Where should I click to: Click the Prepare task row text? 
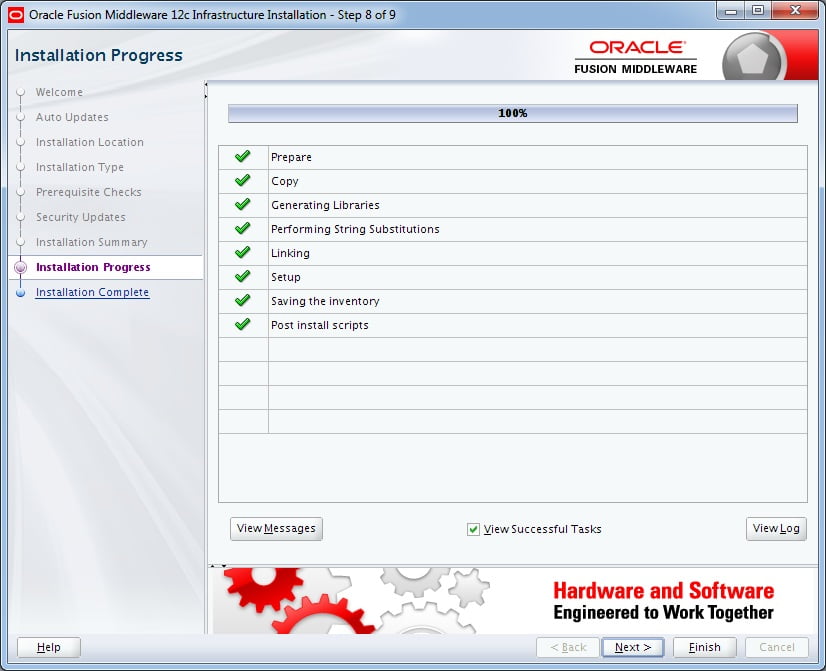coord(291,157)
